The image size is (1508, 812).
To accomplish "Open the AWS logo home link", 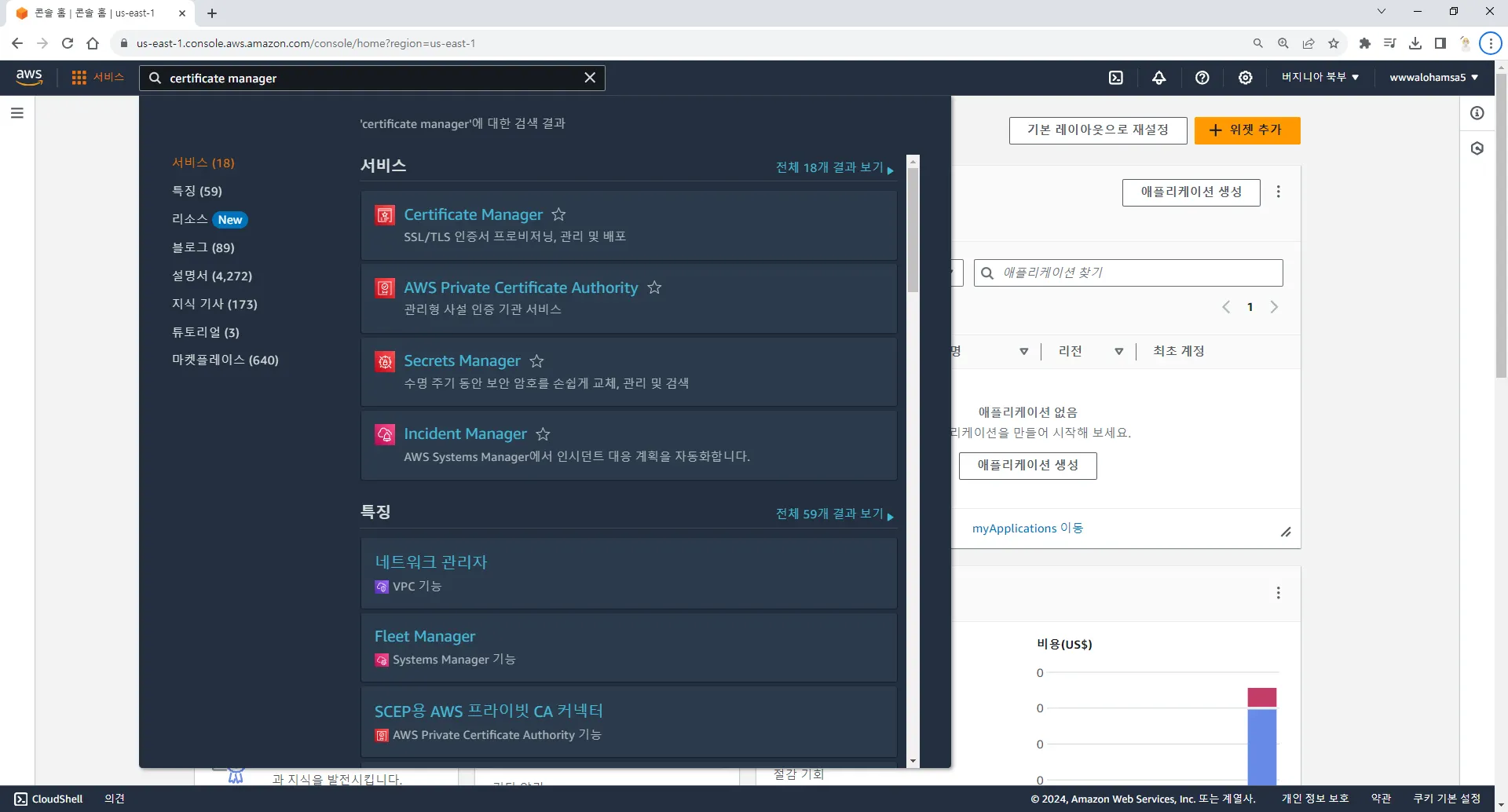I will 29,77.
